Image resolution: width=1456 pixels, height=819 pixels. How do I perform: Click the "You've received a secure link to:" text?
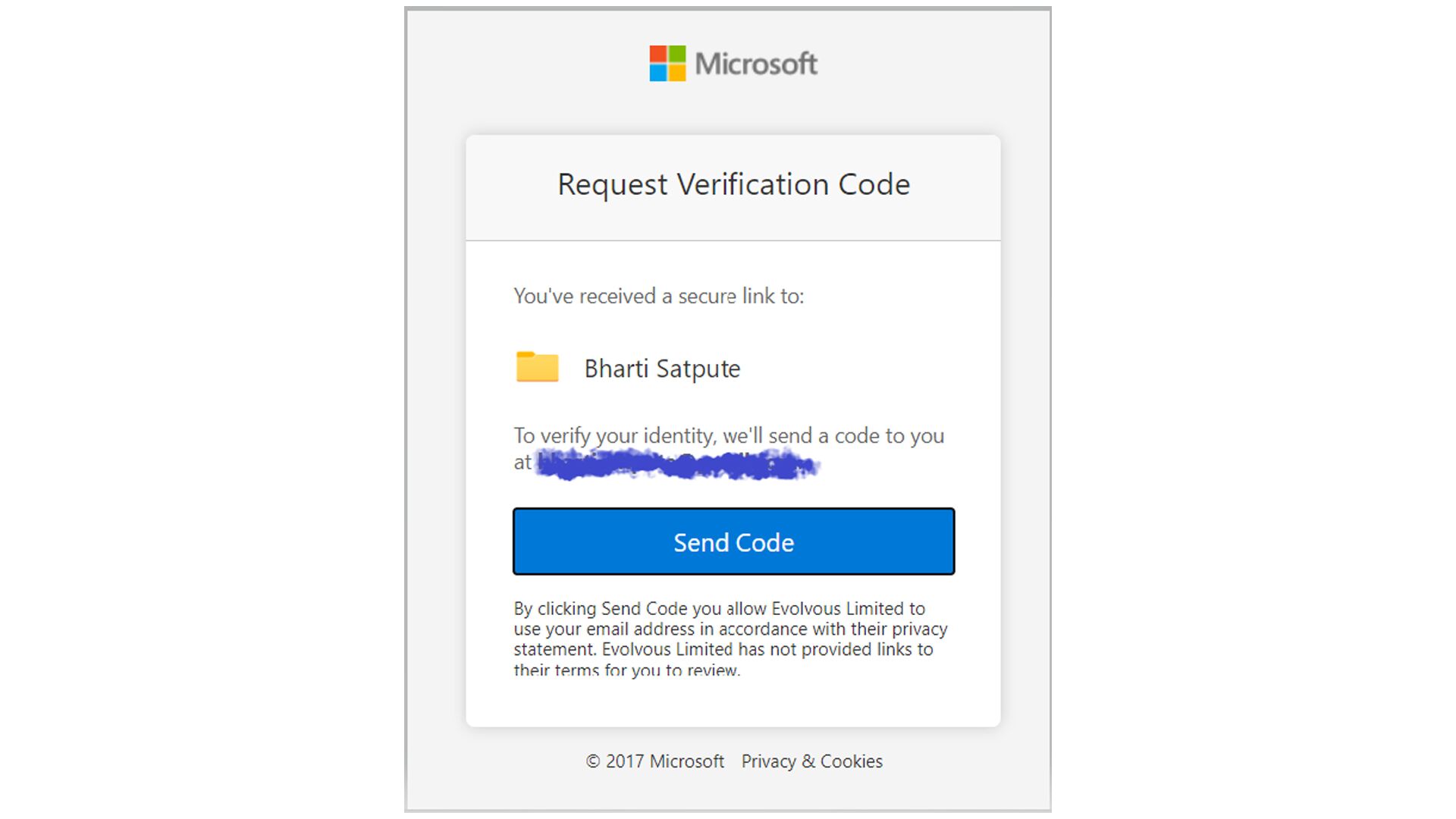pyautogui.click(x=658, y=296)
